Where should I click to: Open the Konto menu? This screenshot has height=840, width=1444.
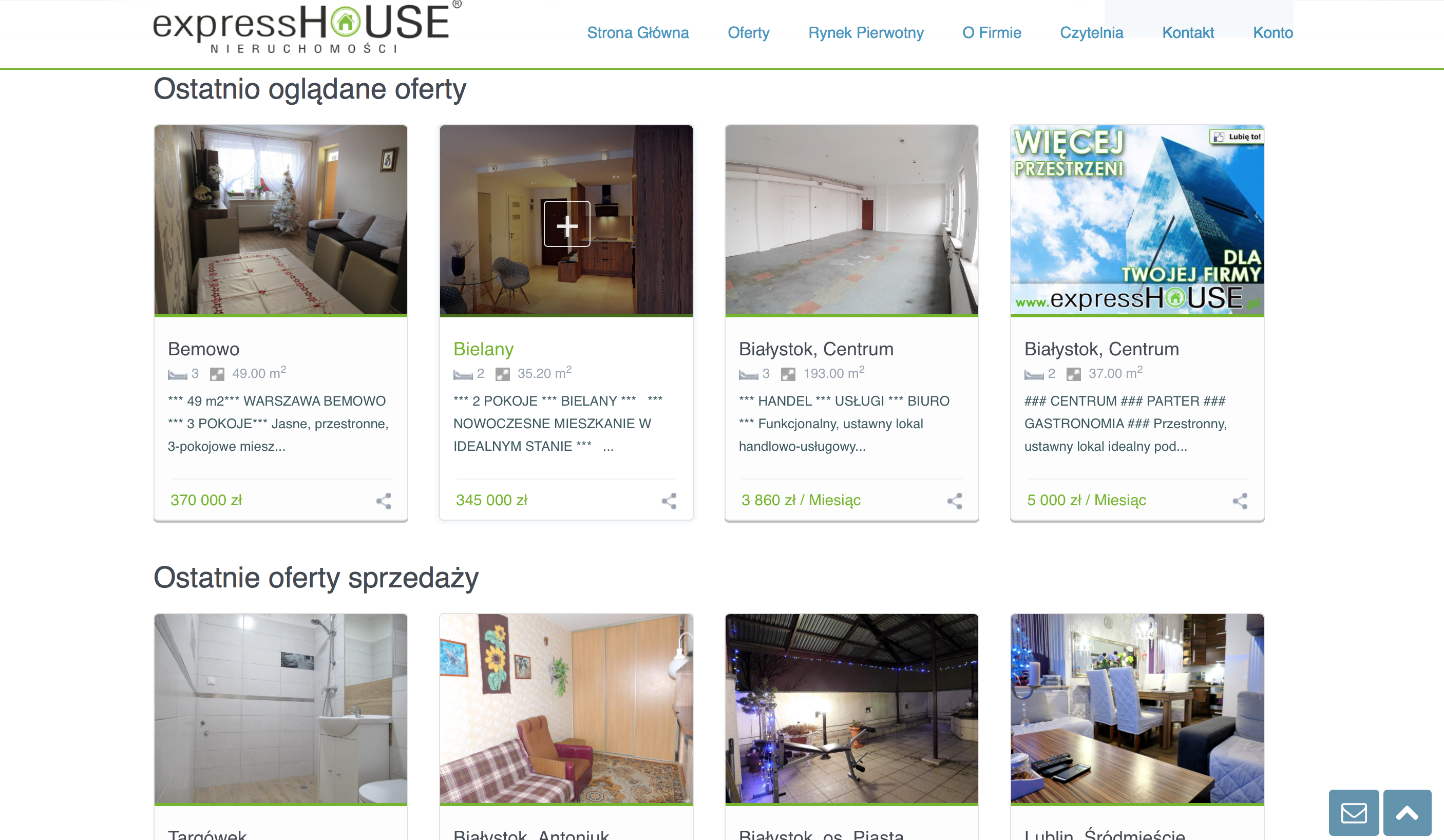click(x=1272, y=33)
